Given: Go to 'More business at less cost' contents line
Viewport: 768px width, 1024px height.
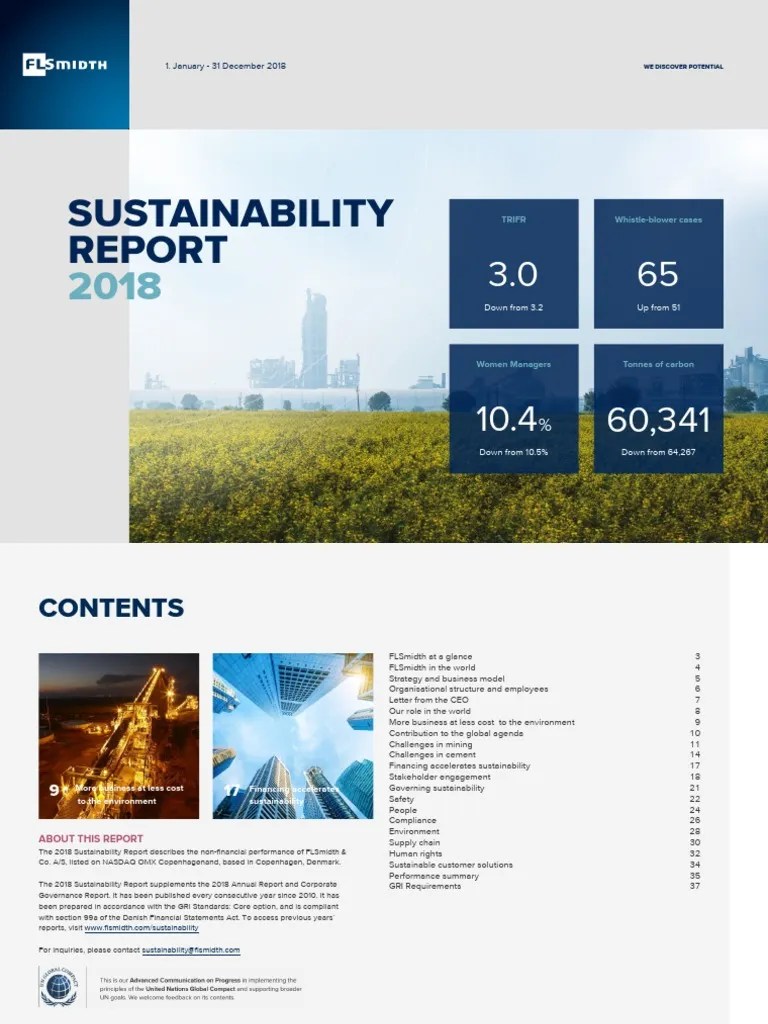Looking at the screenshot, I should (x=482, y=722).
